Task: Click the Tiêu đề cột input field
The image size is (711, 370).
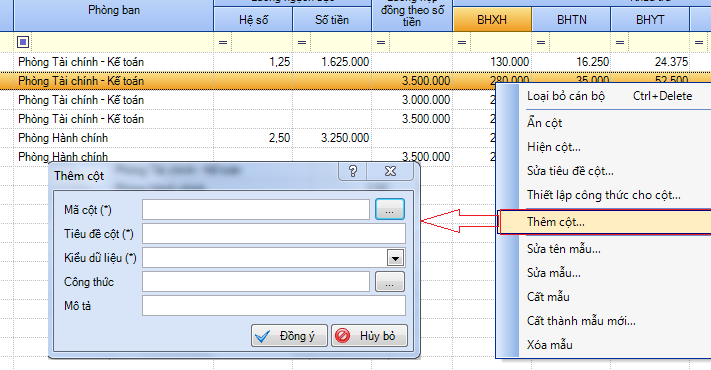Action: [x=274, y=234]
